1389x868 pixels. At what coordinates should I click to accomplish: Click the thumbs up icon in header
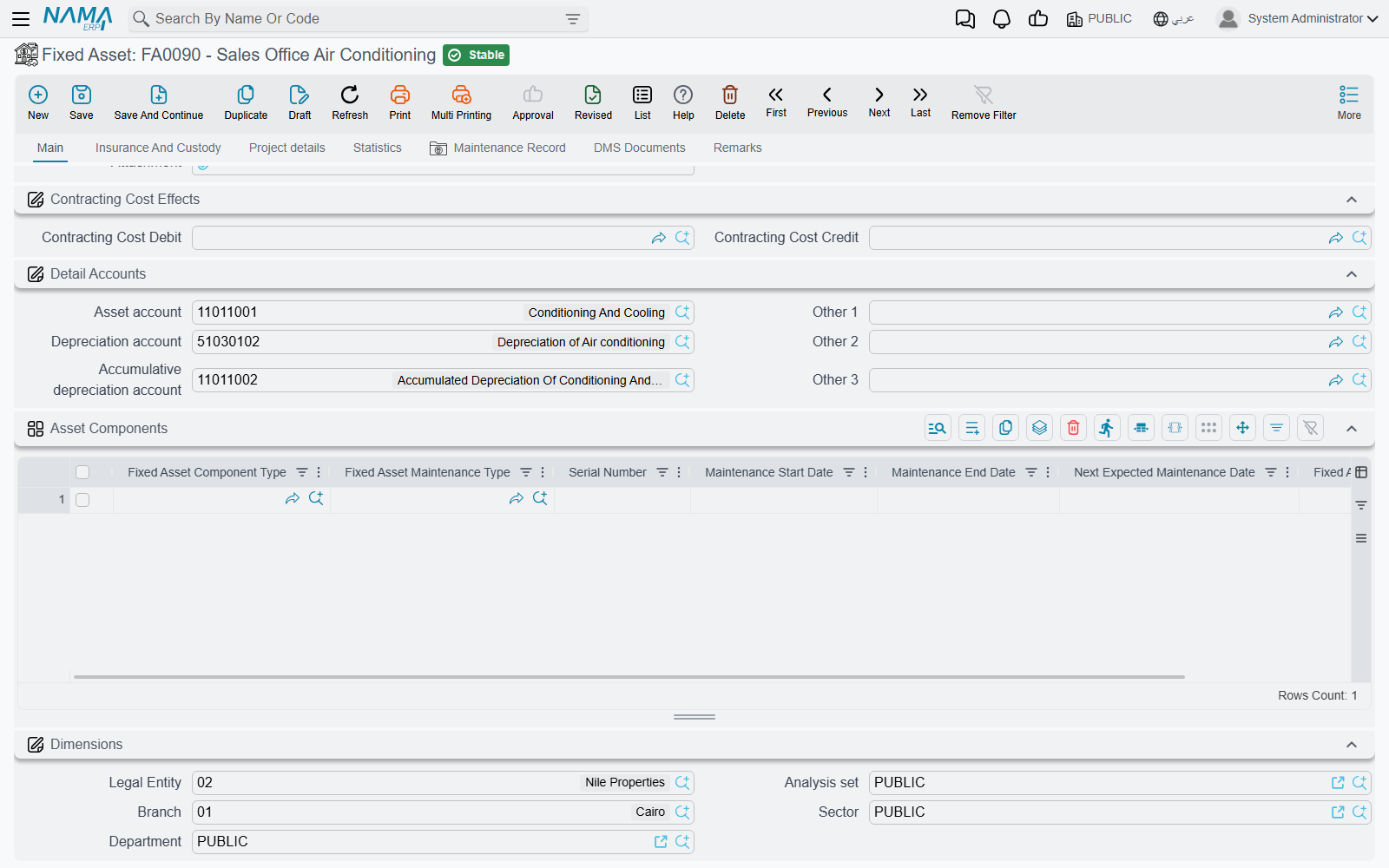point(1038,19)
